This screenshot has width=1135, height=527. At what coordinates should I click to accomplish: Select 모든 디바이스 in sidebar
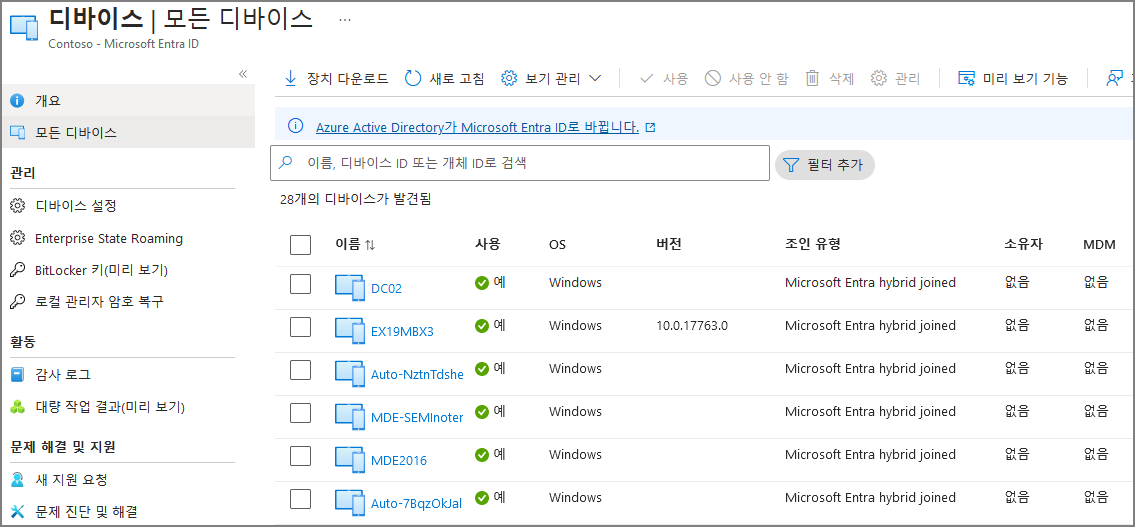(127, 132)
